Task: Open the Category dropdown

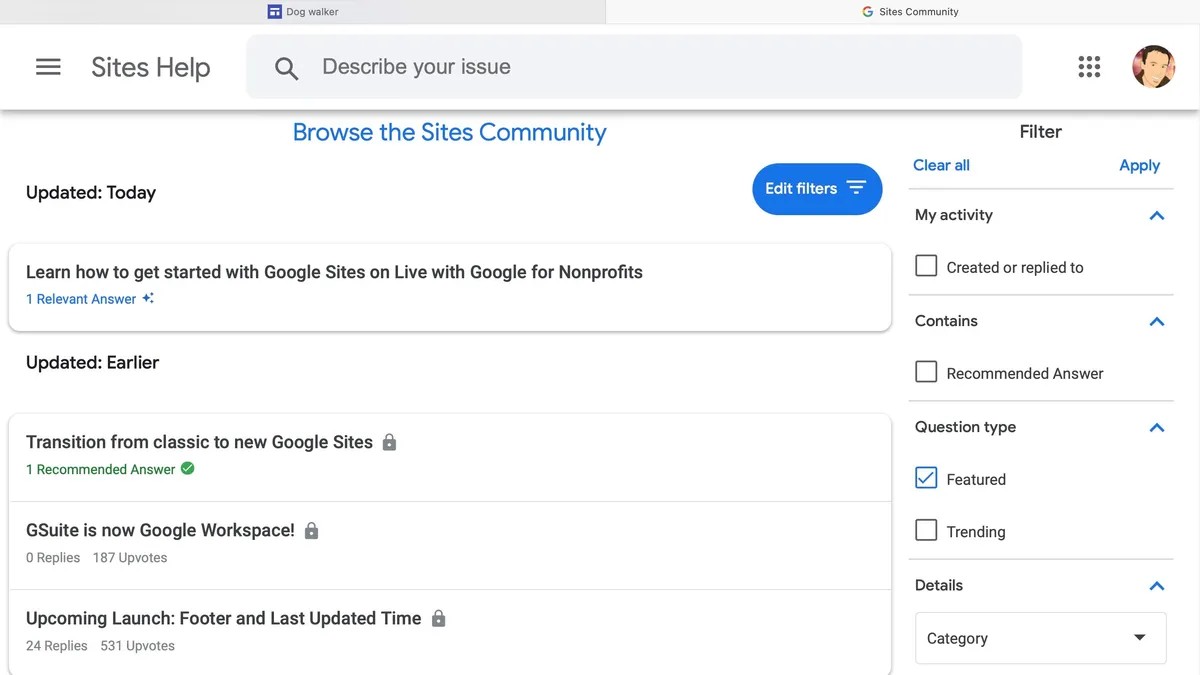Action: tap(1040, 638)
